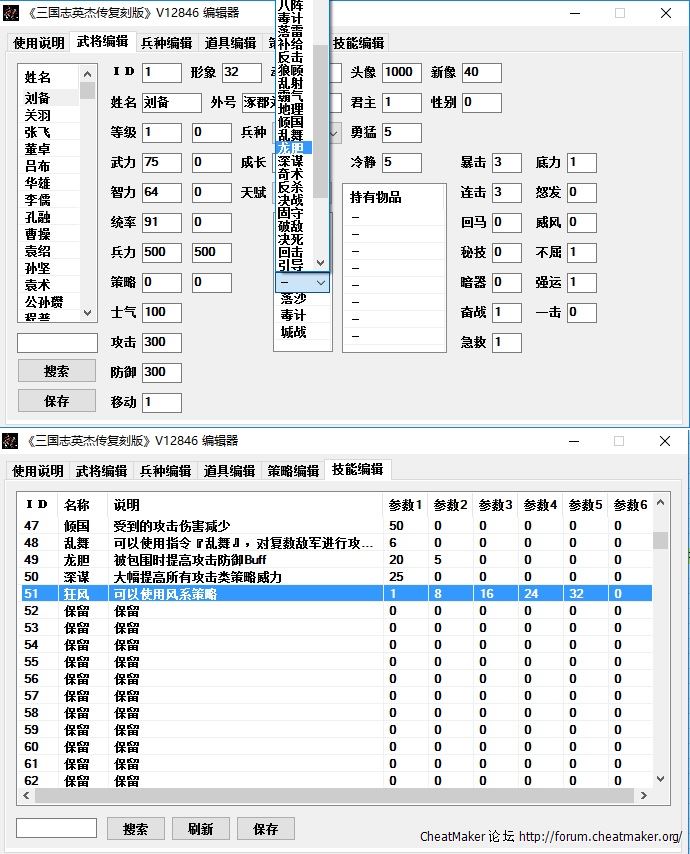Click the app icon in the top editor title bar
Viewport: 690px width, 854px height.
(x=11, y=14)
